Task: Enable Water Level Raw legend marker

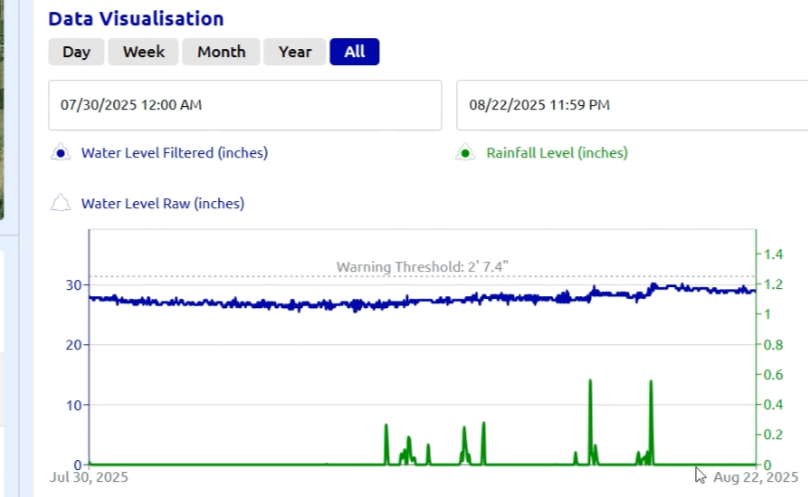Action: tap(61, 203)
